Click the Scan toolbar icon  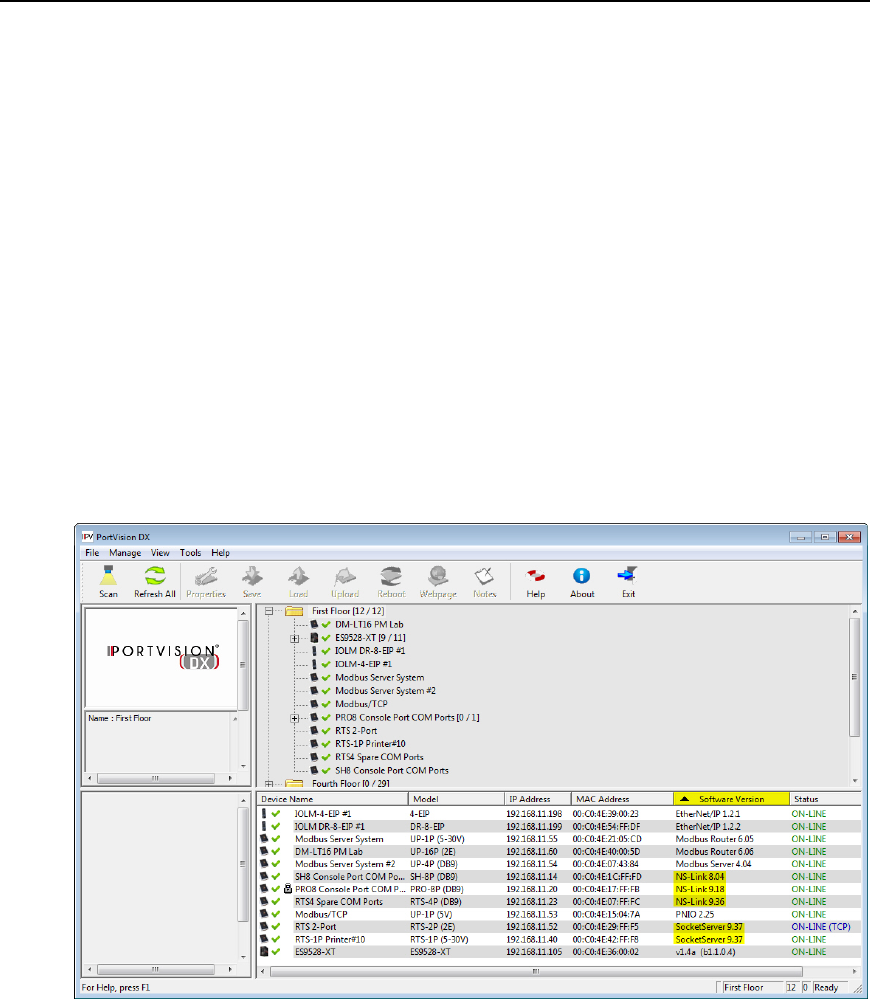pyautogui.click(x=108, y=577)
